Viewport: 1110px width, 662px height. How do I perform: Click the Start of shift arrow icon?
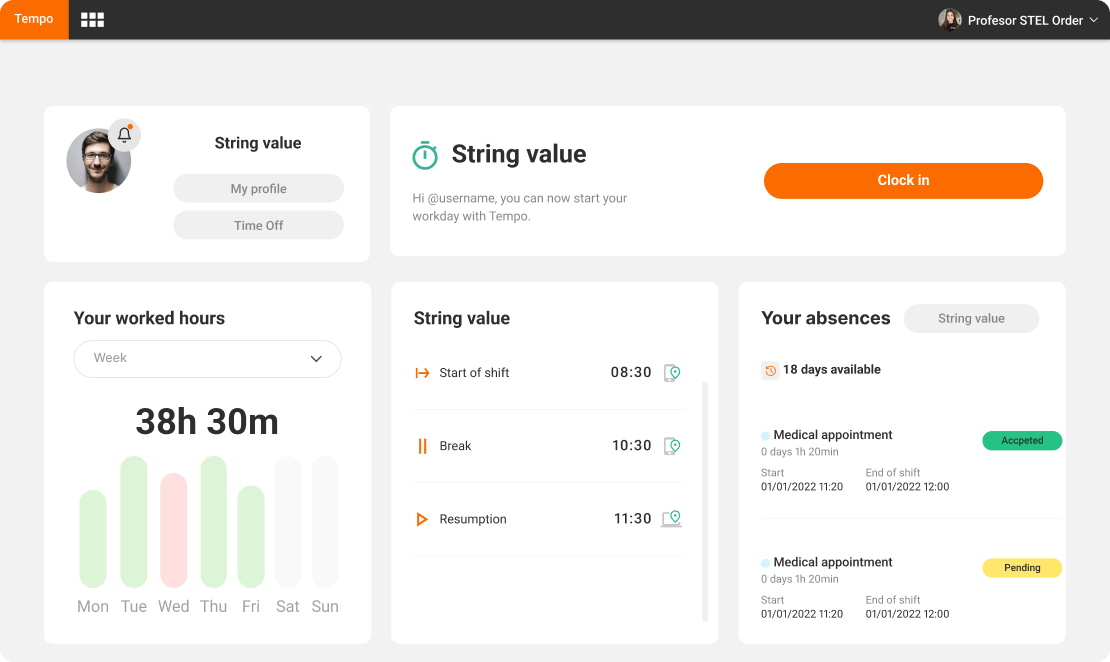[x=422, y=373]
